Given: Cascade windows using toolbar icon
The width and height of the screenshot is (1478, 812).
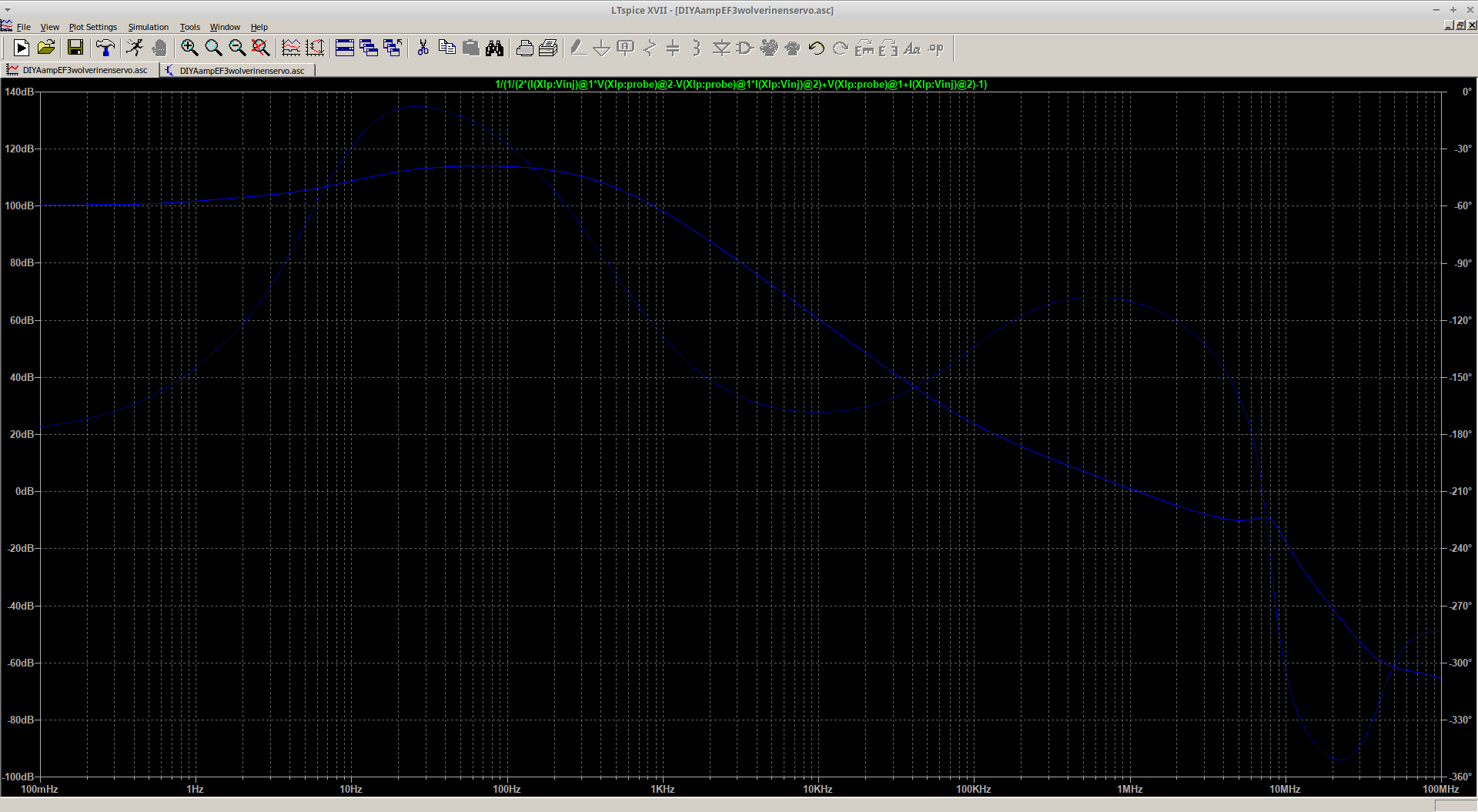Looking at the screenshot, I should point(369,48).
